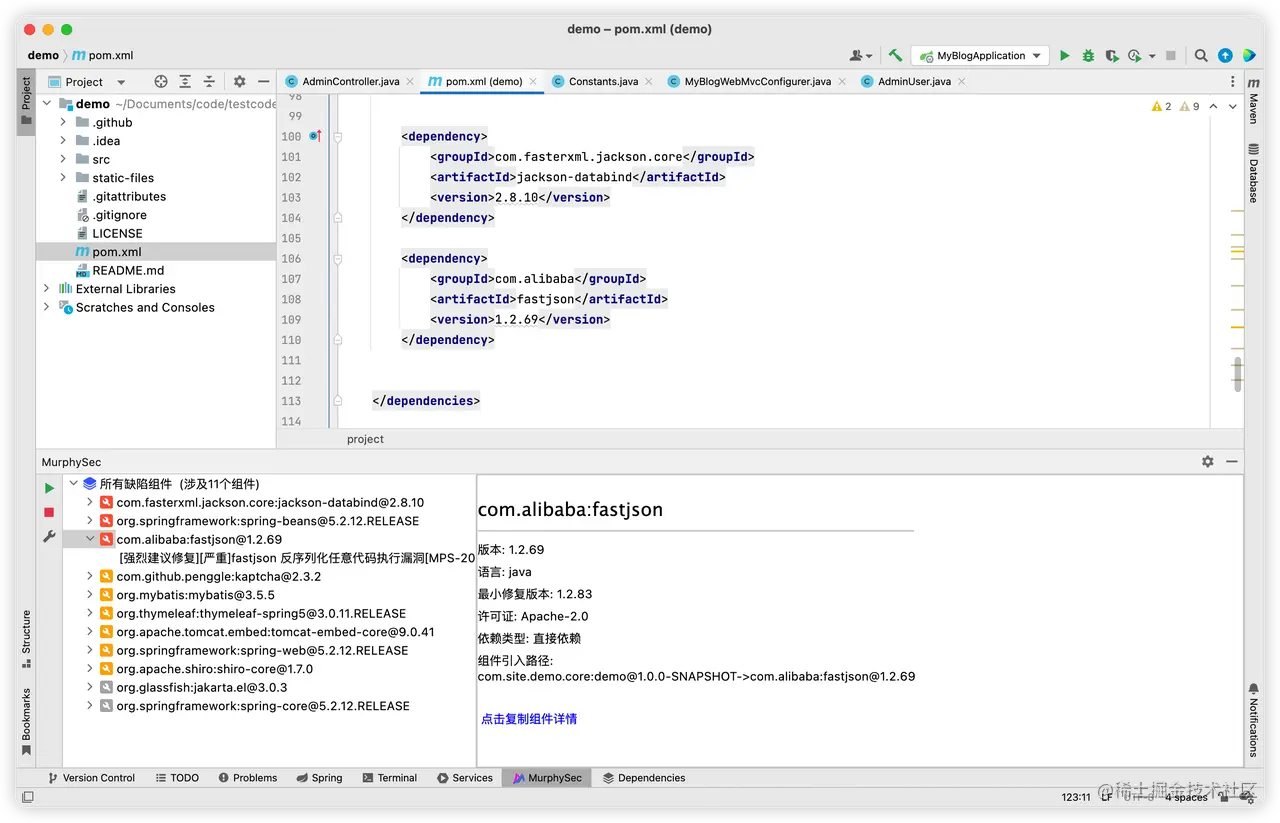
Task: Open MurphySec panel gear settings icon
Action: click(1208, 461)
